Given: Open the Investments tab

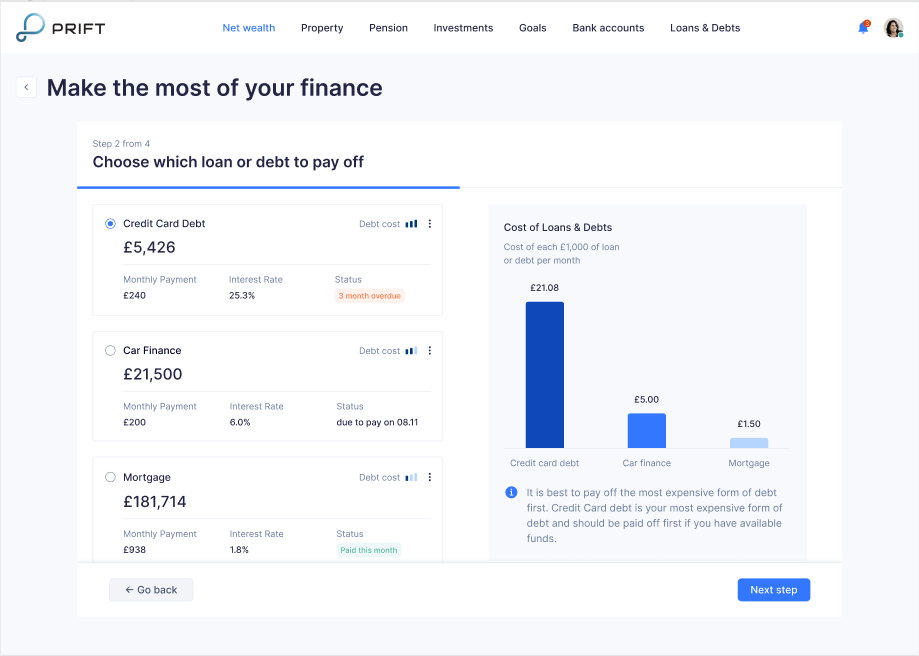Looking at the screenshot, I should tap(463, 28).
